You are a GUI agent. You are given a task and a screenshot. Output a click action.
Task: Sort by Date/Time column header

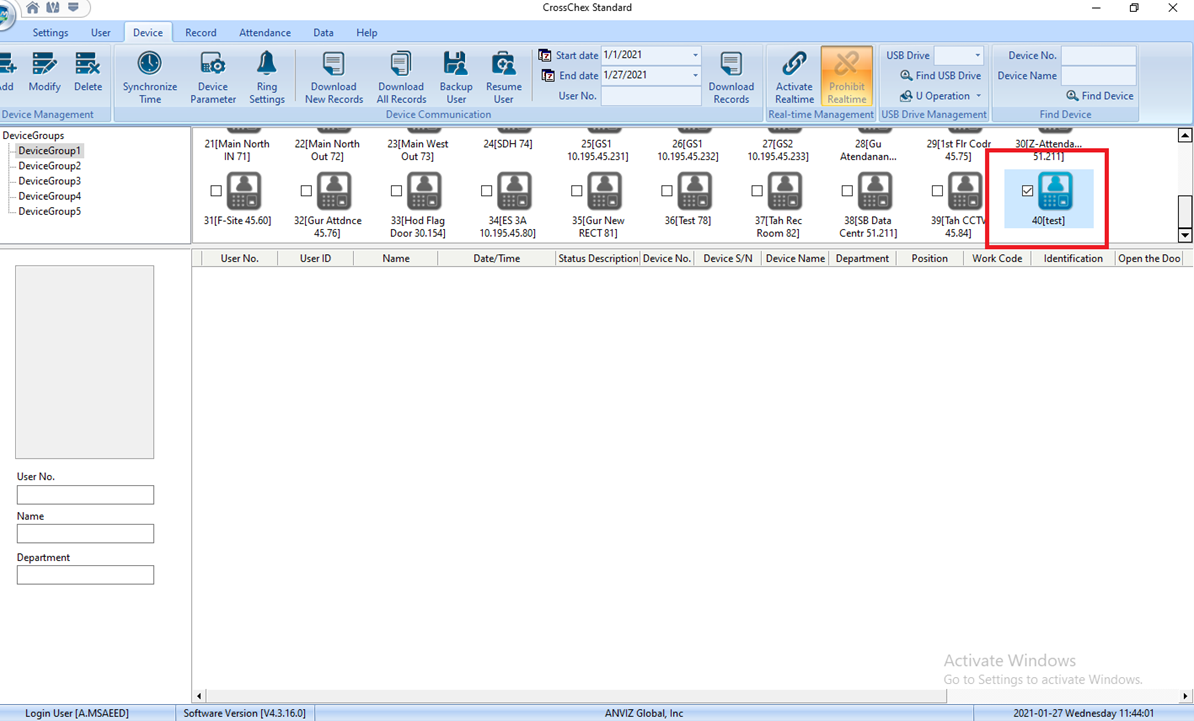(x=496, y=259)
